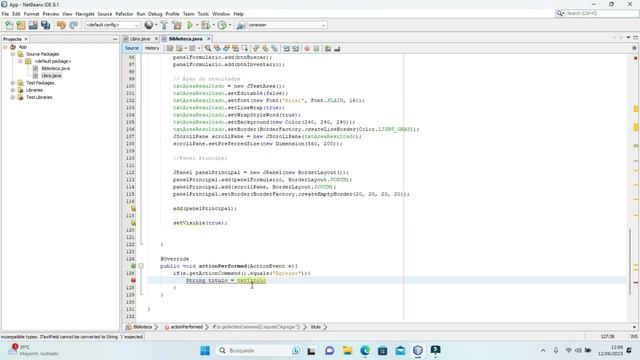The width and height of the screenshot is (640, 360).
Task: Open the Refactor menu
Action: click(124, 14)
